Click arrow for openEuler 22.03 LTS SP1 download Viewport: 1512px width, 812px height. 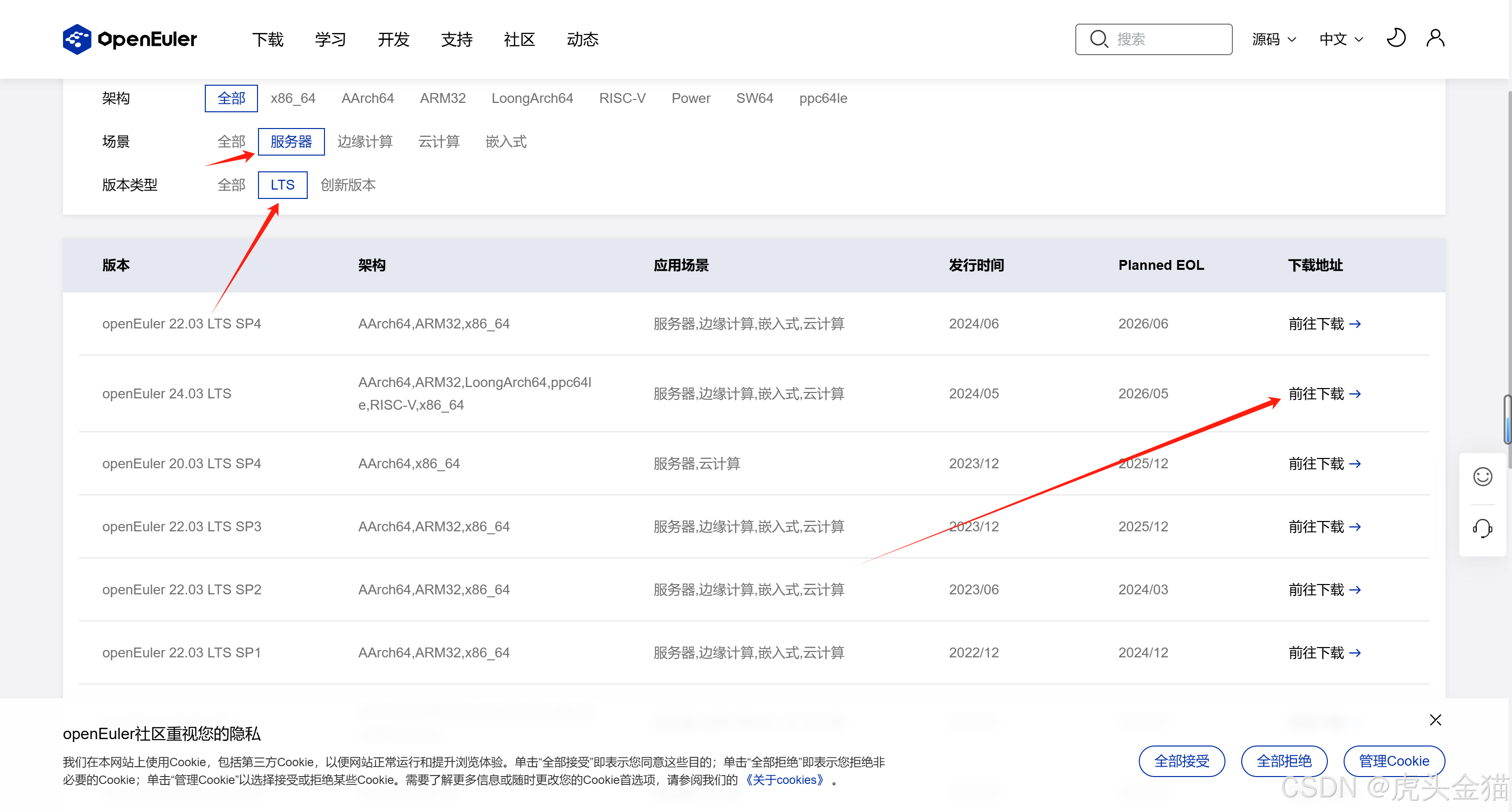[x=1355, y=652]
